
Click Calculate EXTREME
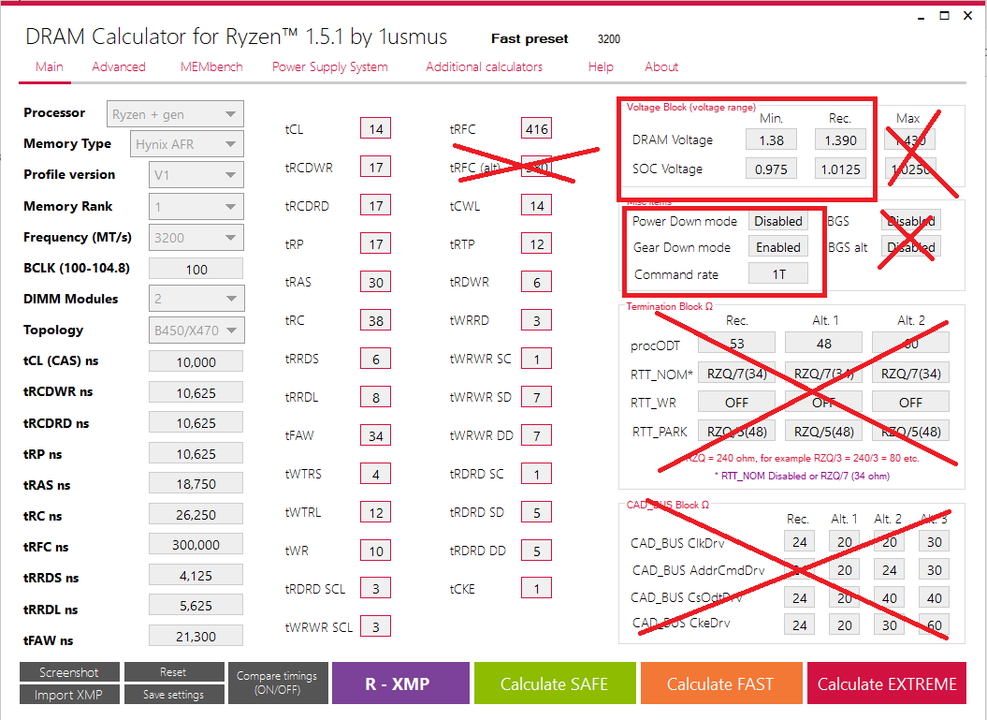click(x=886, y=683)
